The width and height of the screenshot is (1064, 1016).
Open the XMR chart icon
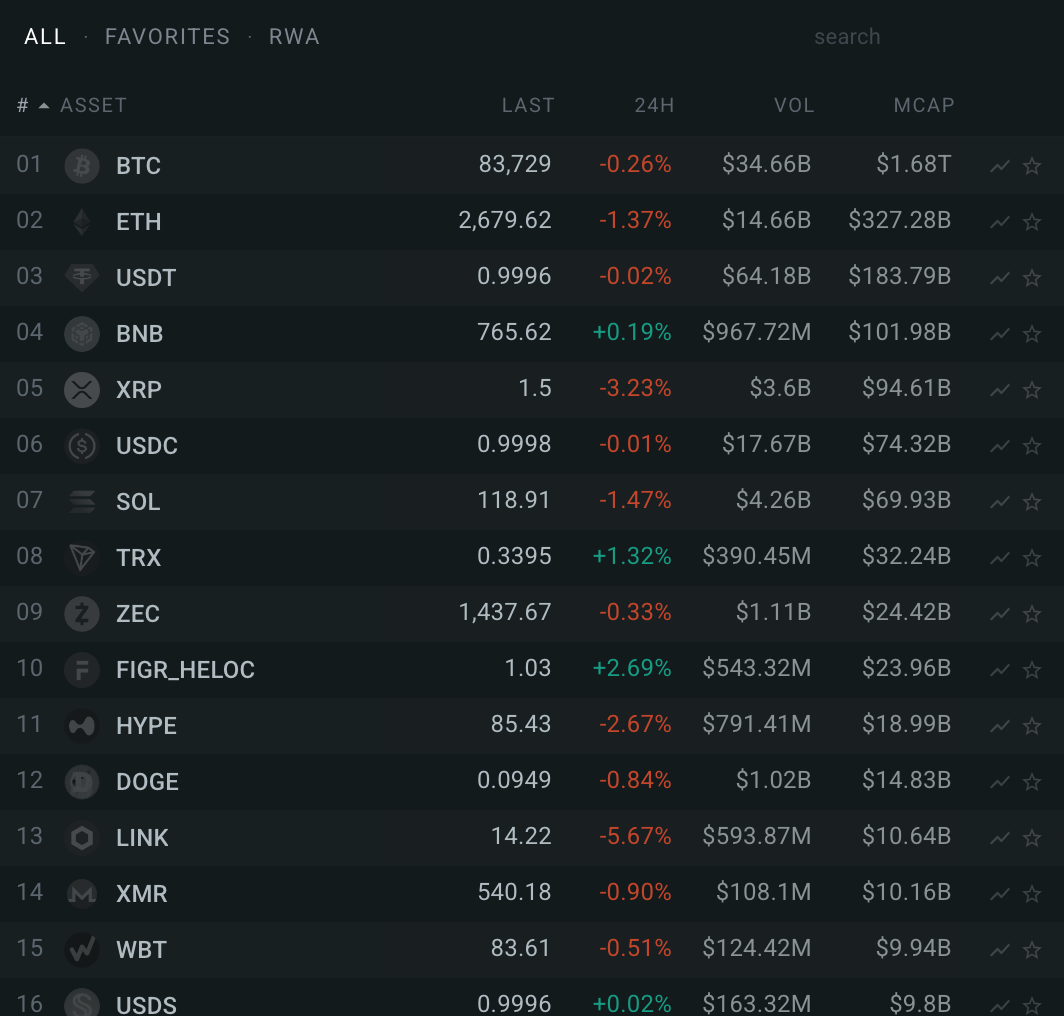(x=1000, y=894)
